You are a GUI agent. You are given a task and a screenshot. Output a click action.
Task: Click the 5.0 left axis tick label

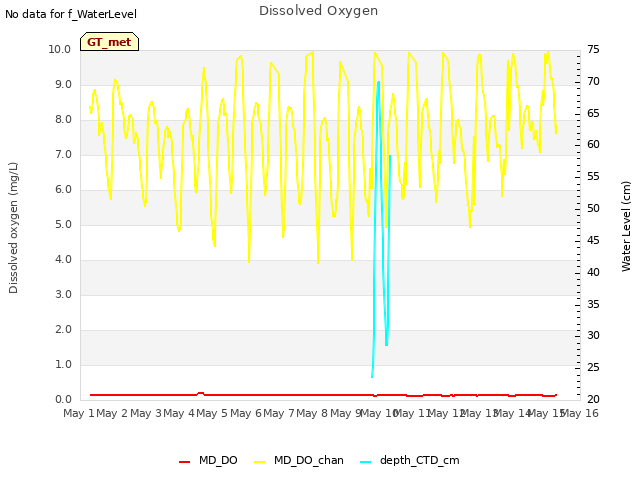(x=63, y=224)
